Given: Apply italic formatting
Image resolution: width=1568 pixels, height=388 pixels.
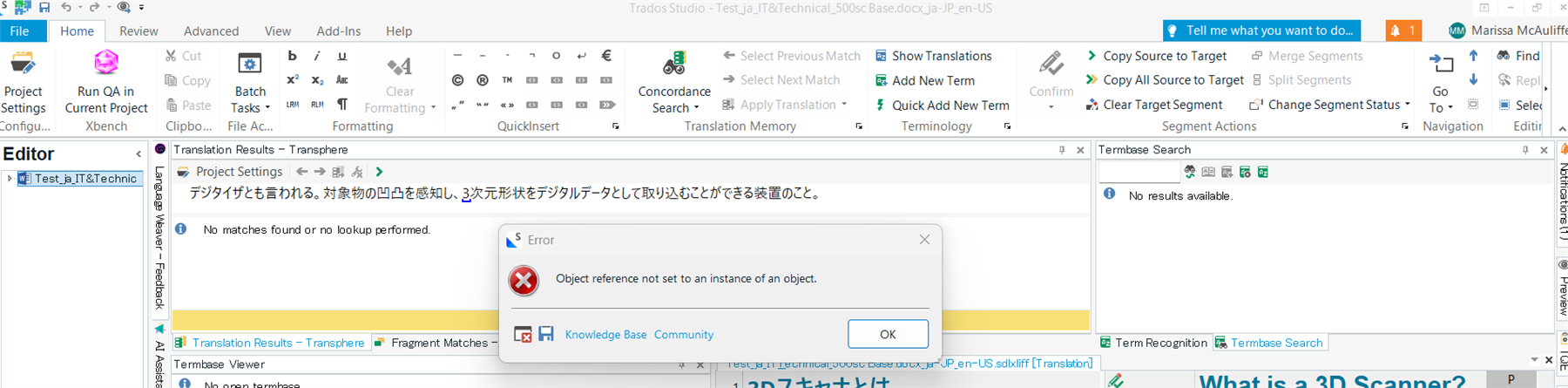Looking at the screenshot, I should point(317,56).
